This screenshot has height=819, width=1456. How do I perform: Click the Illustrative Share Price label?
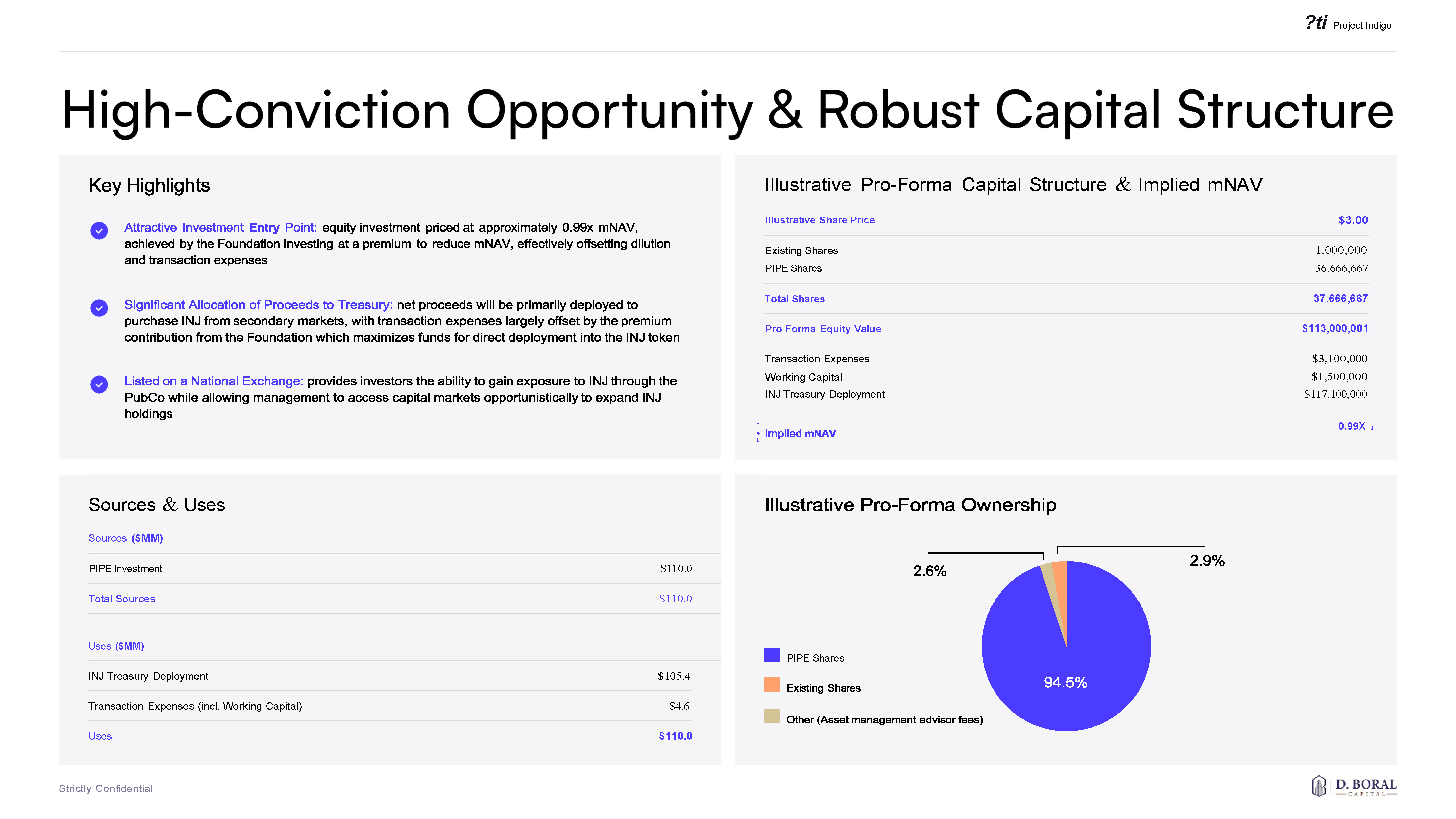[820, 220]
